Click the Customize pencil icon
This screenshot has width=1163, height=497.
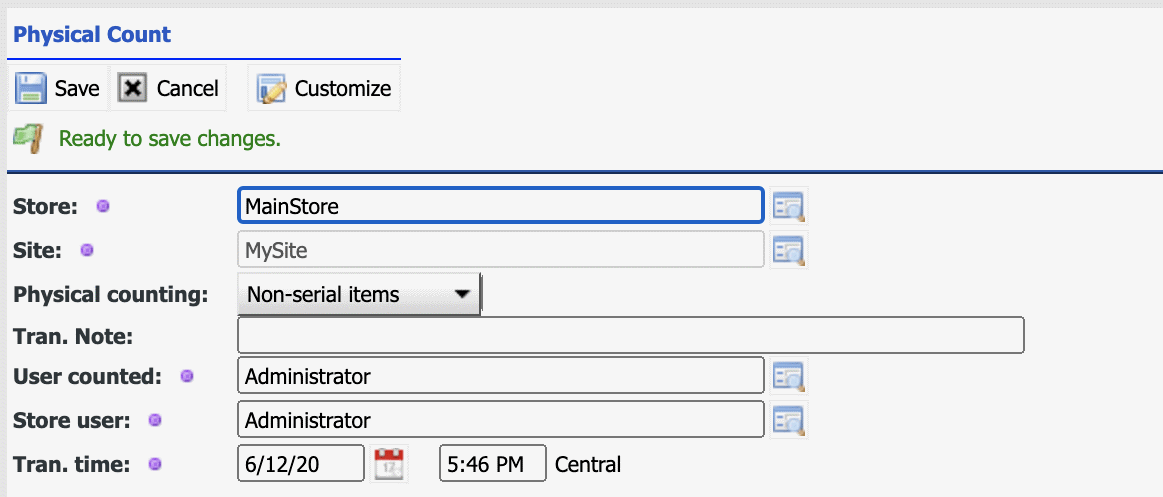[271, 88]
